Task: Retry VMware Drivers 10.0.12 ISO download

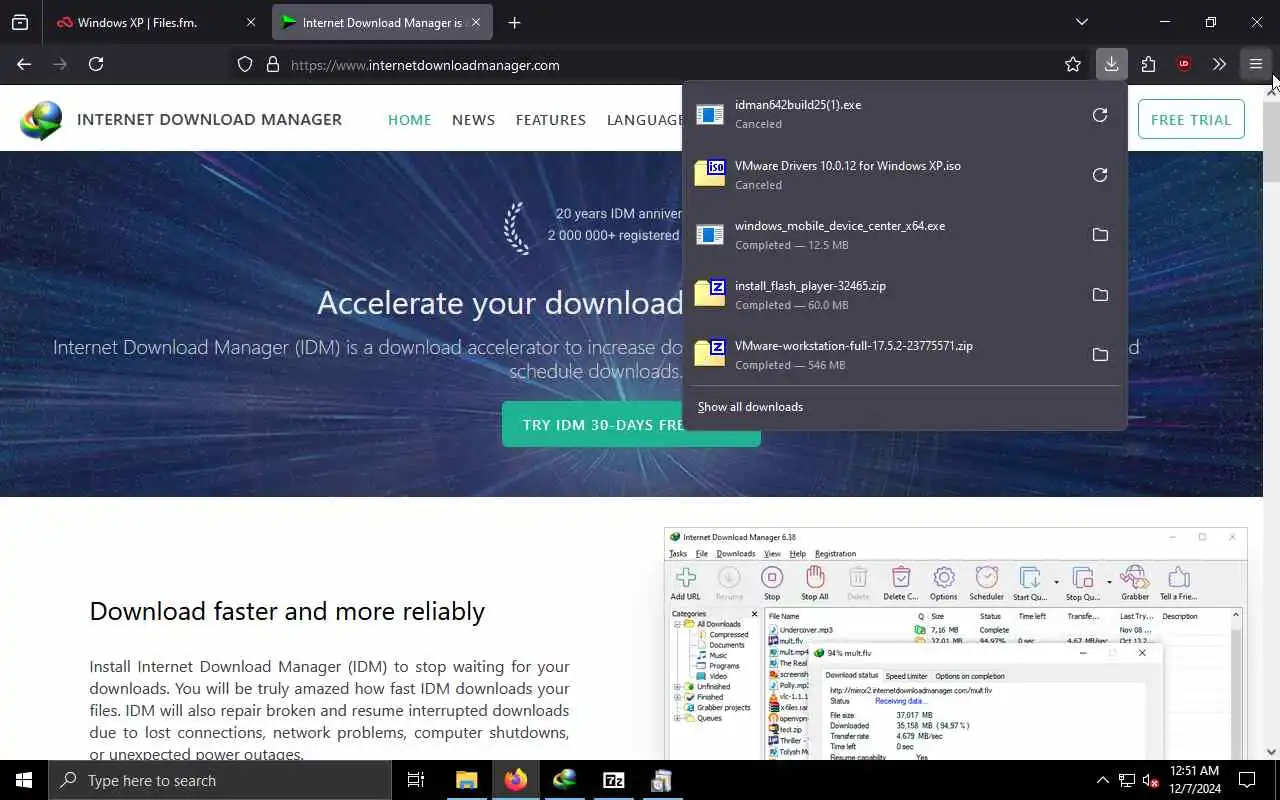Action: pyautogui.click(x=1100, y=175)
